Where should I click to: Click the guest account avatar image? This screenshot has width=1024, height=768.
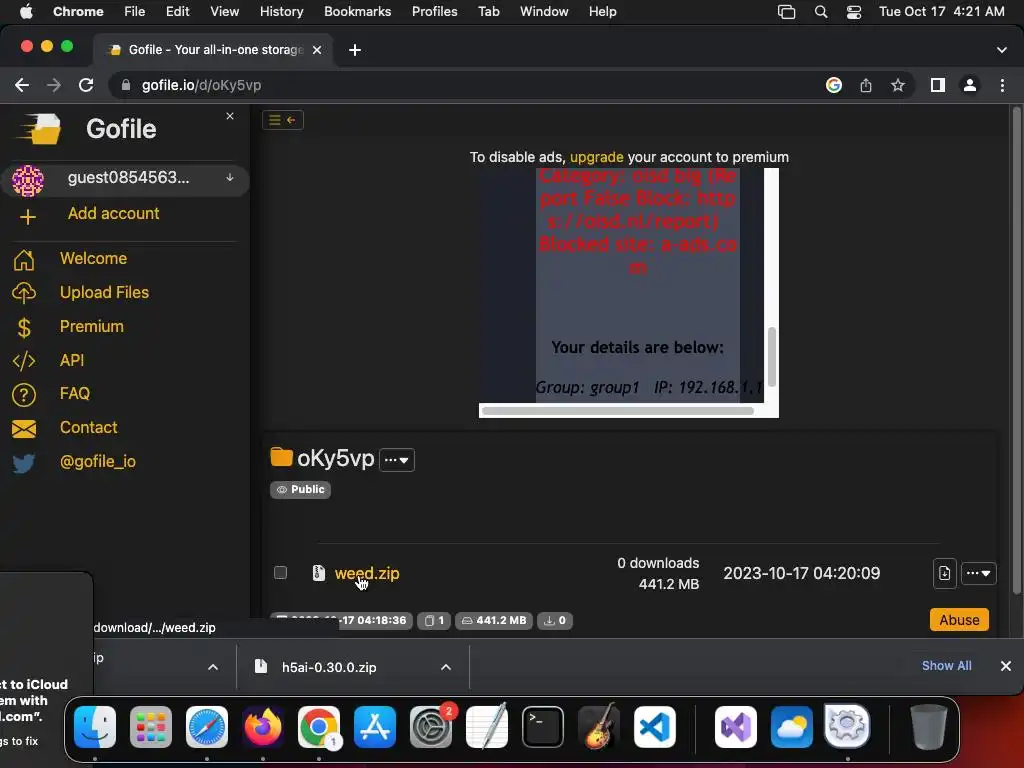(28, 180)
